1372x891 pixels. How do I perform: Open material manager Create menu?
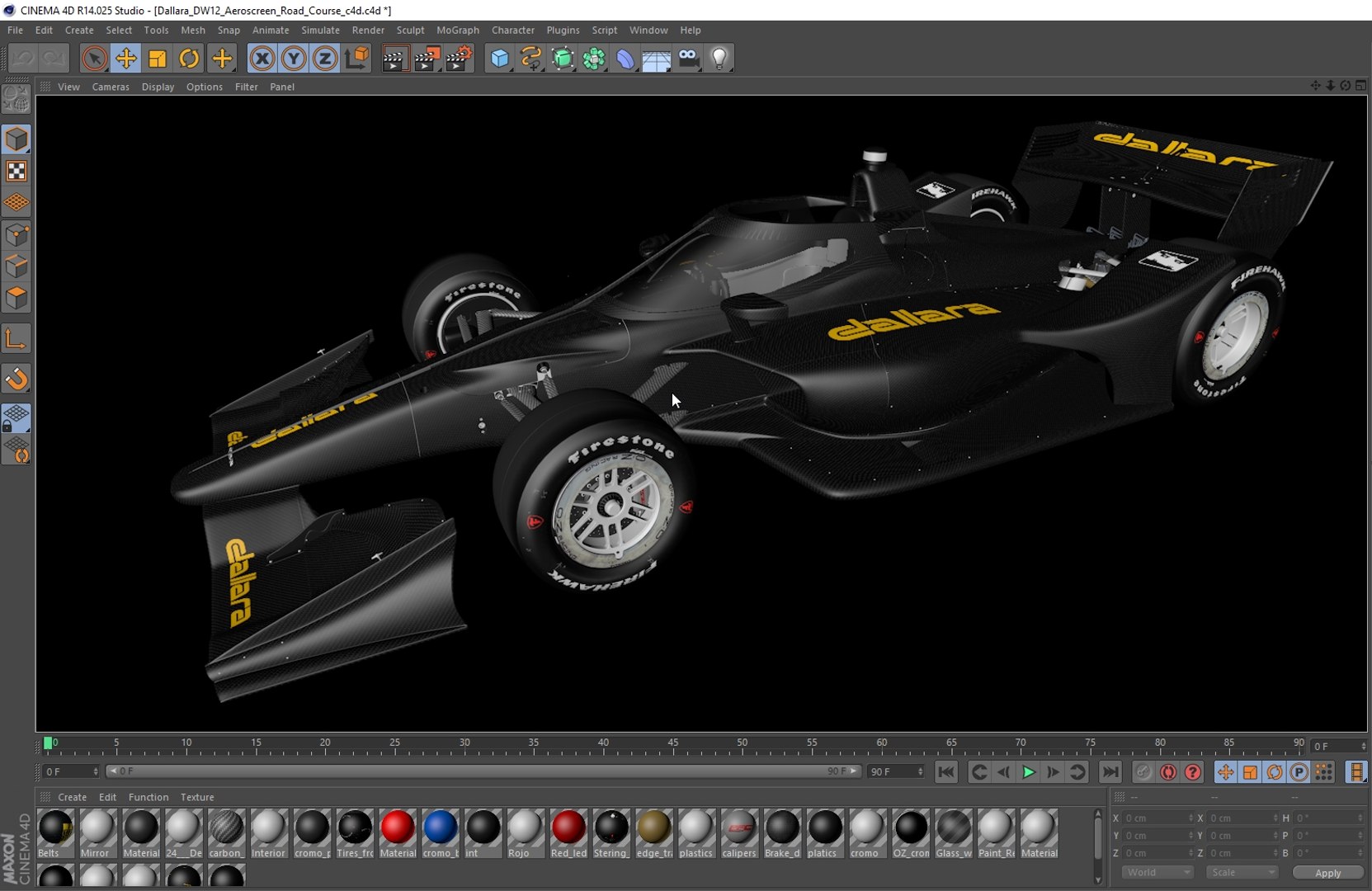[x=72, y=797]
